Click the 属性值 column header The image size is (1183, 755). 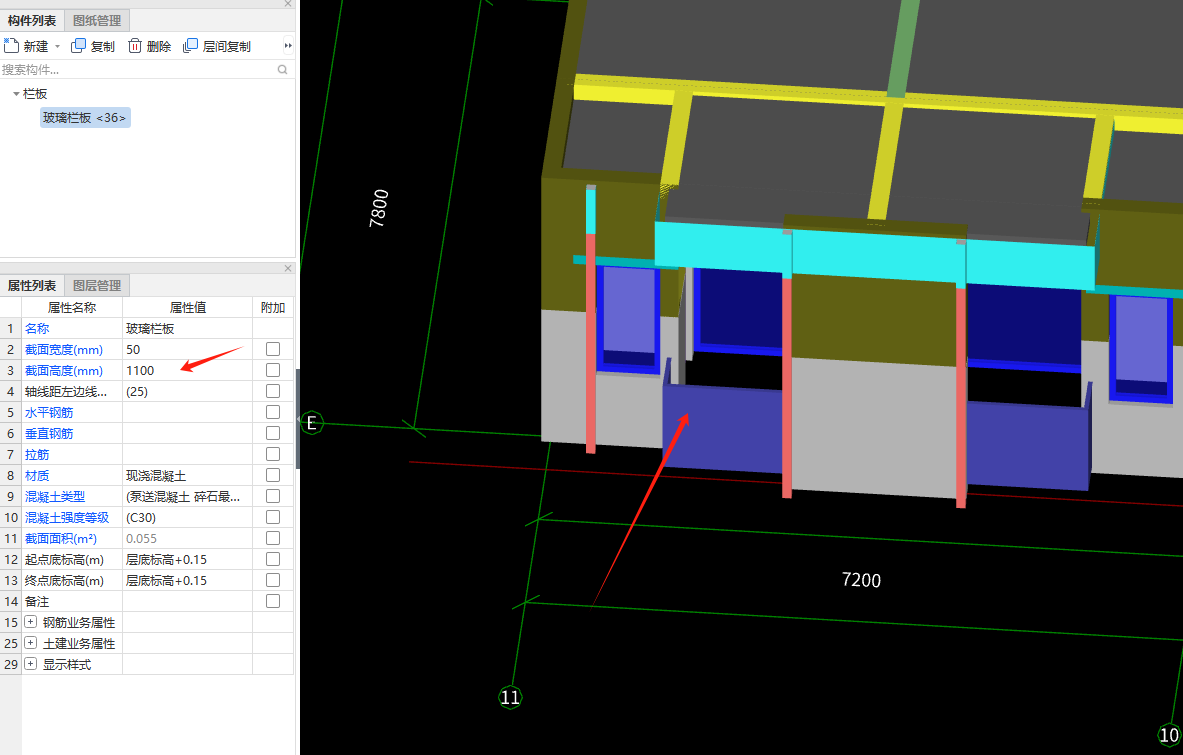point(187,308)
